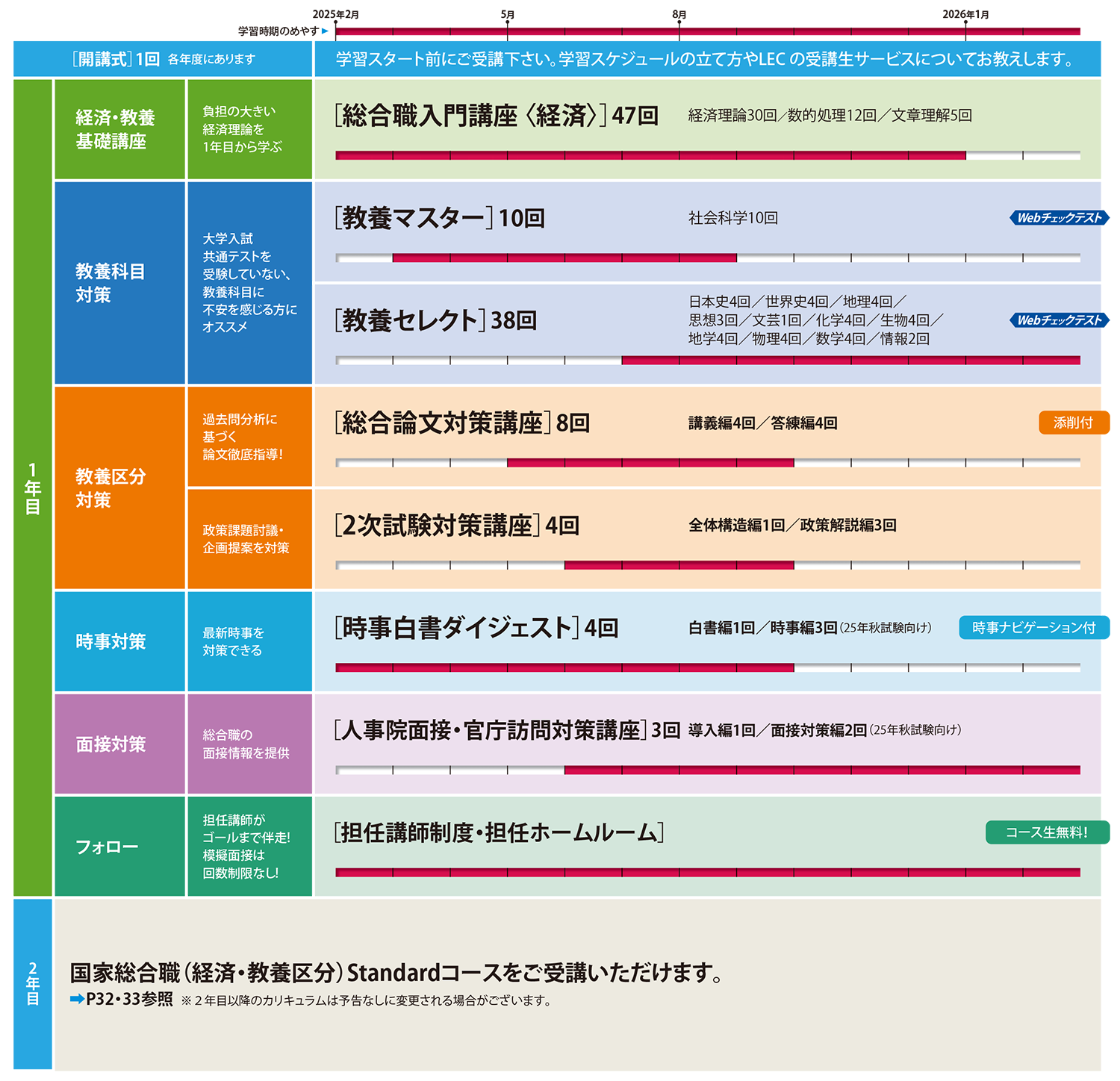Click the [2次試験対策講座]4回 title
Viewport: 1120px width, 1081px height.
(457, 525)
